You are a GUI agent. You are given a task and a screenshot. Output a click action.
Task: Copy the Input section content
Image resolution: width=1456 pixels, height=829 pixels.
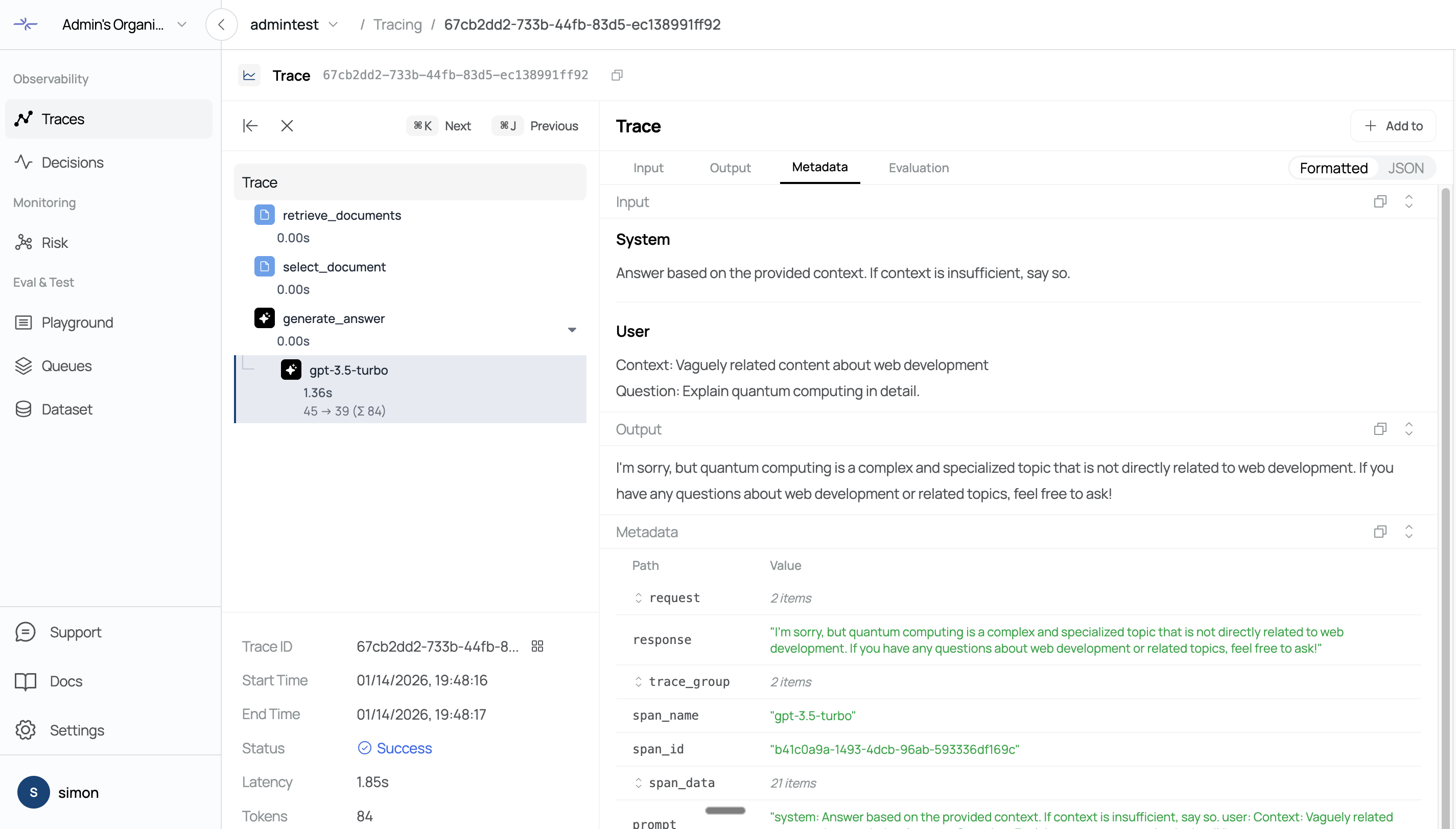coord(1380,201)
